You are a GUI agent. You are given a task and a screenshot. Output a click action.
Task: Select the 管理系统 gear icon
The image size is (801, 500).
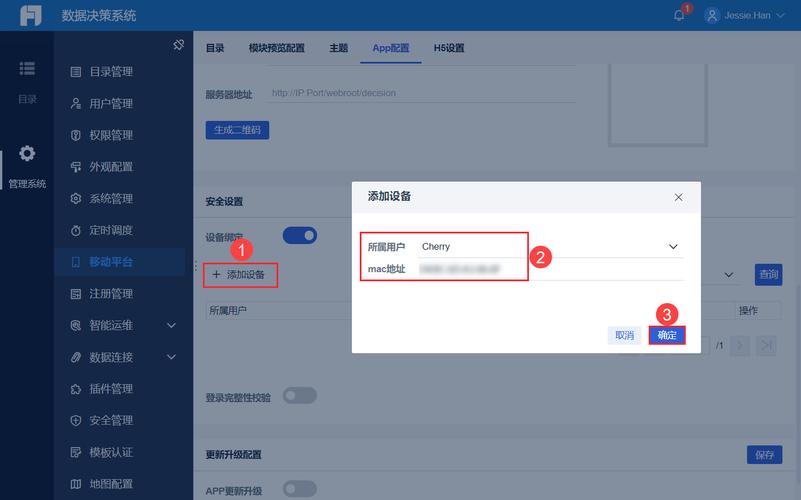tap(27, 153)
